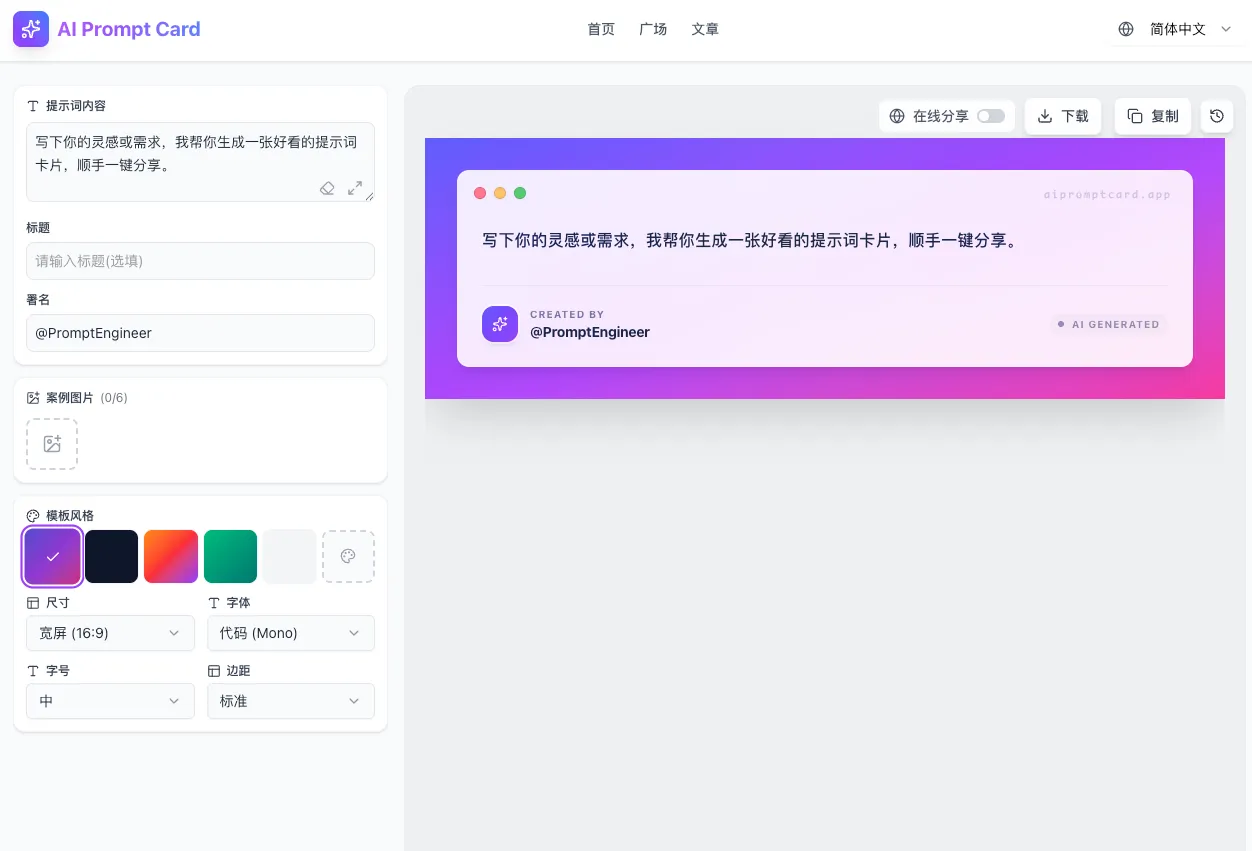Enable the 在线分享 sharing toggle
1252x851 pixels.
(x=991, y=116)
